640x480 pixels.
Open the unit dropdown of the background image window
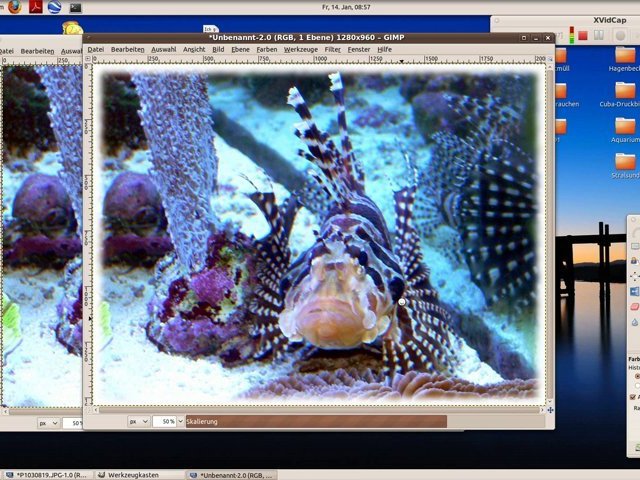[x=49, y=423]
